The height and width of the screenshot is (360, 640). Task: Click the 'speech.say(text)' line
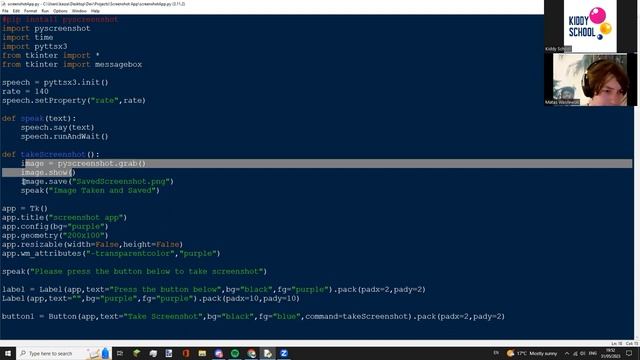click(x=58, y=127)
